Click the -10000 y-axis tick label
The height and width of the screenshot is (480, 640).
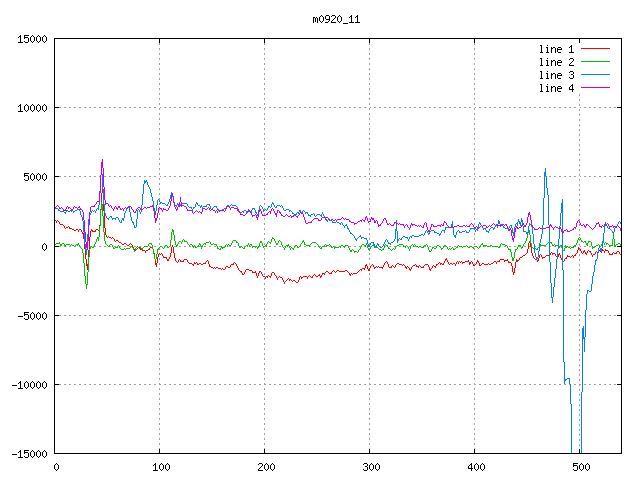pyautogui.click(x=29, y=384)
